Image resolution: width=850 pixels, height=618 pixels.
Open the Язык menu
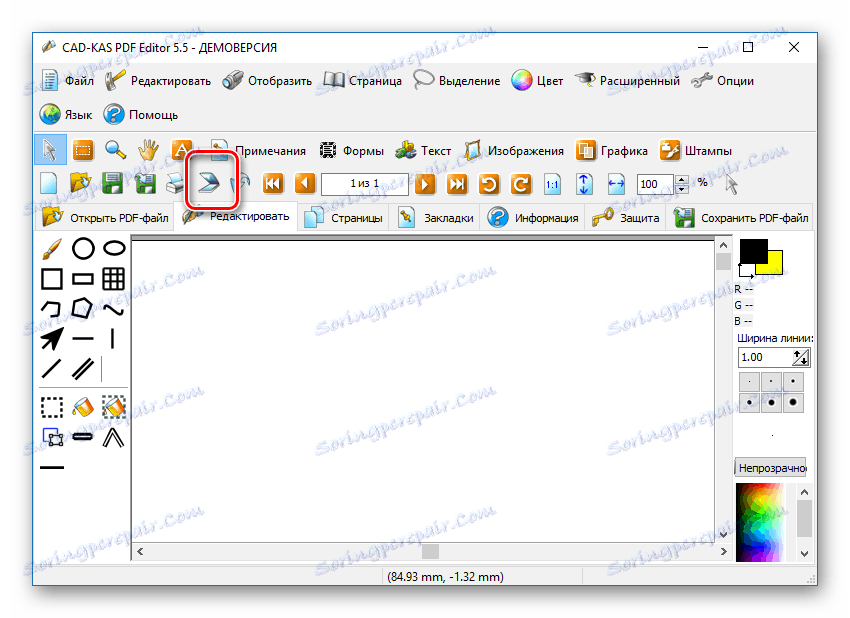click(x=66, y=115)
